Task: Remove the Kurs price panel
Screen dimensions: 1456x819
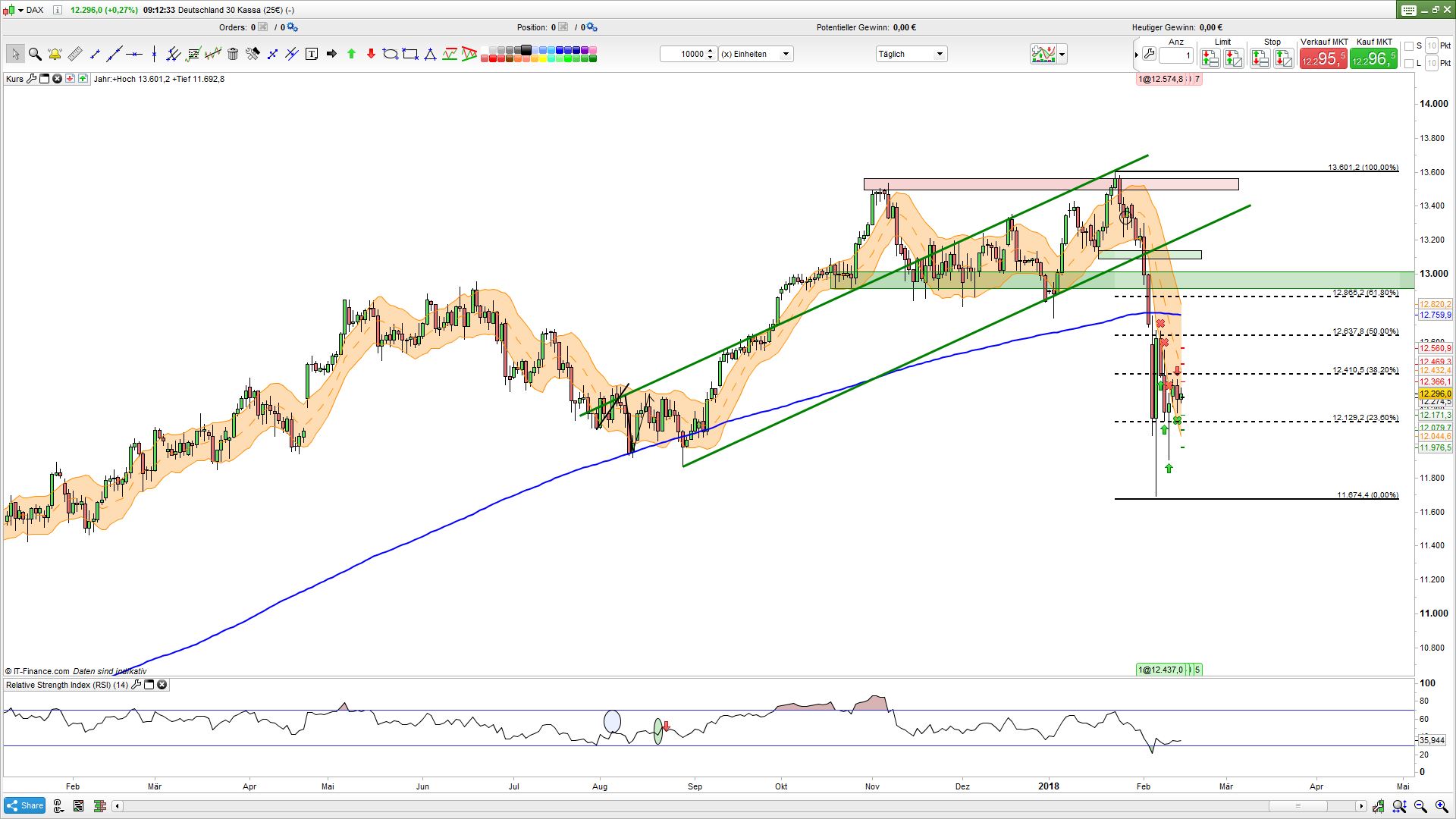Action: tap(57, 79)
